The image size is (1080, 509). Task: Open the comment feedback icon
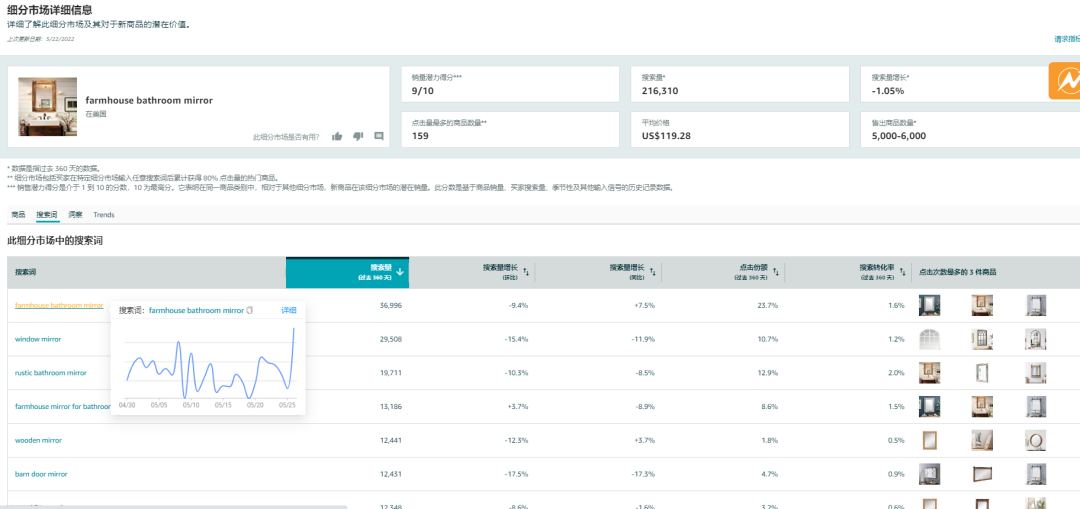click(379, 137)
